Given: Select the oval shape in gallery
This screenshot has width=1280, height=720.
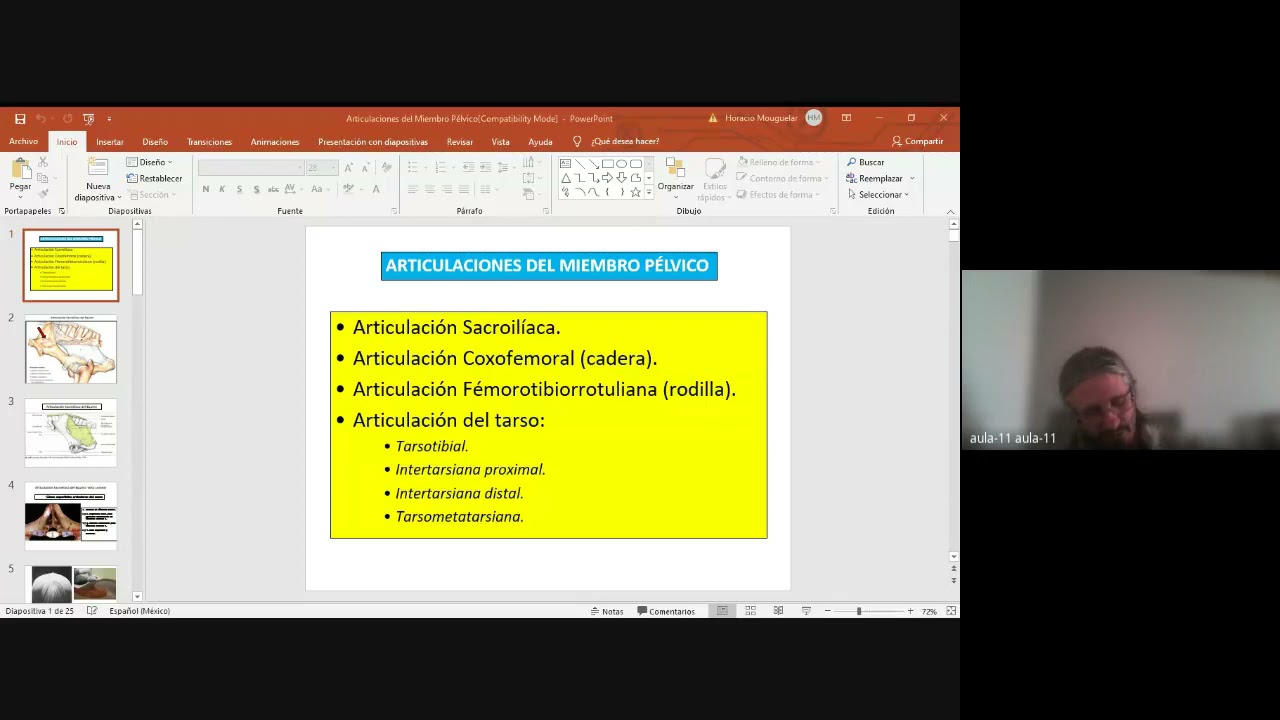Looking at the screenshot, I should point(621,163).
